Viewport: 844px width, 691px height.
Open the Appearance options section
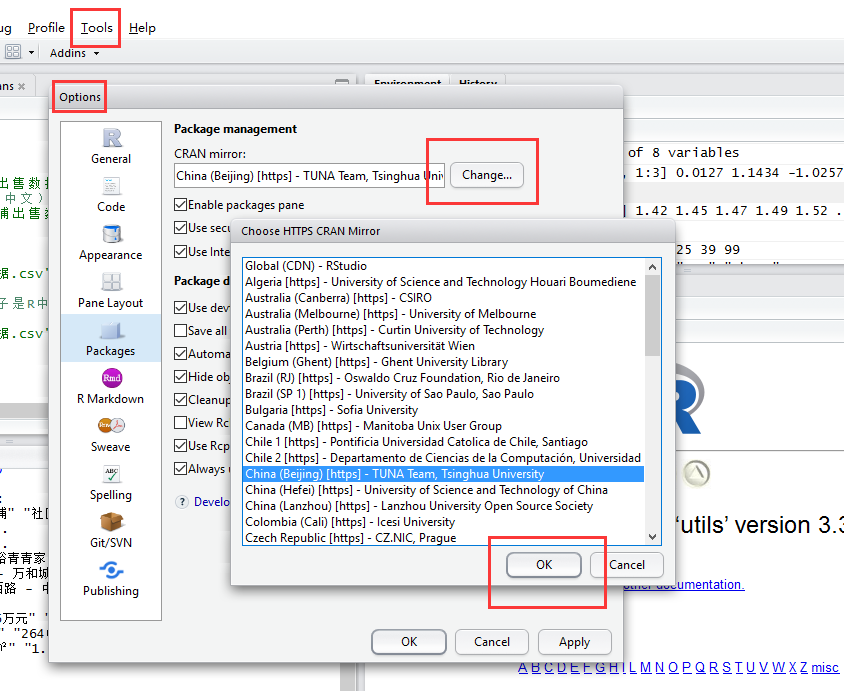click(111, 242)
